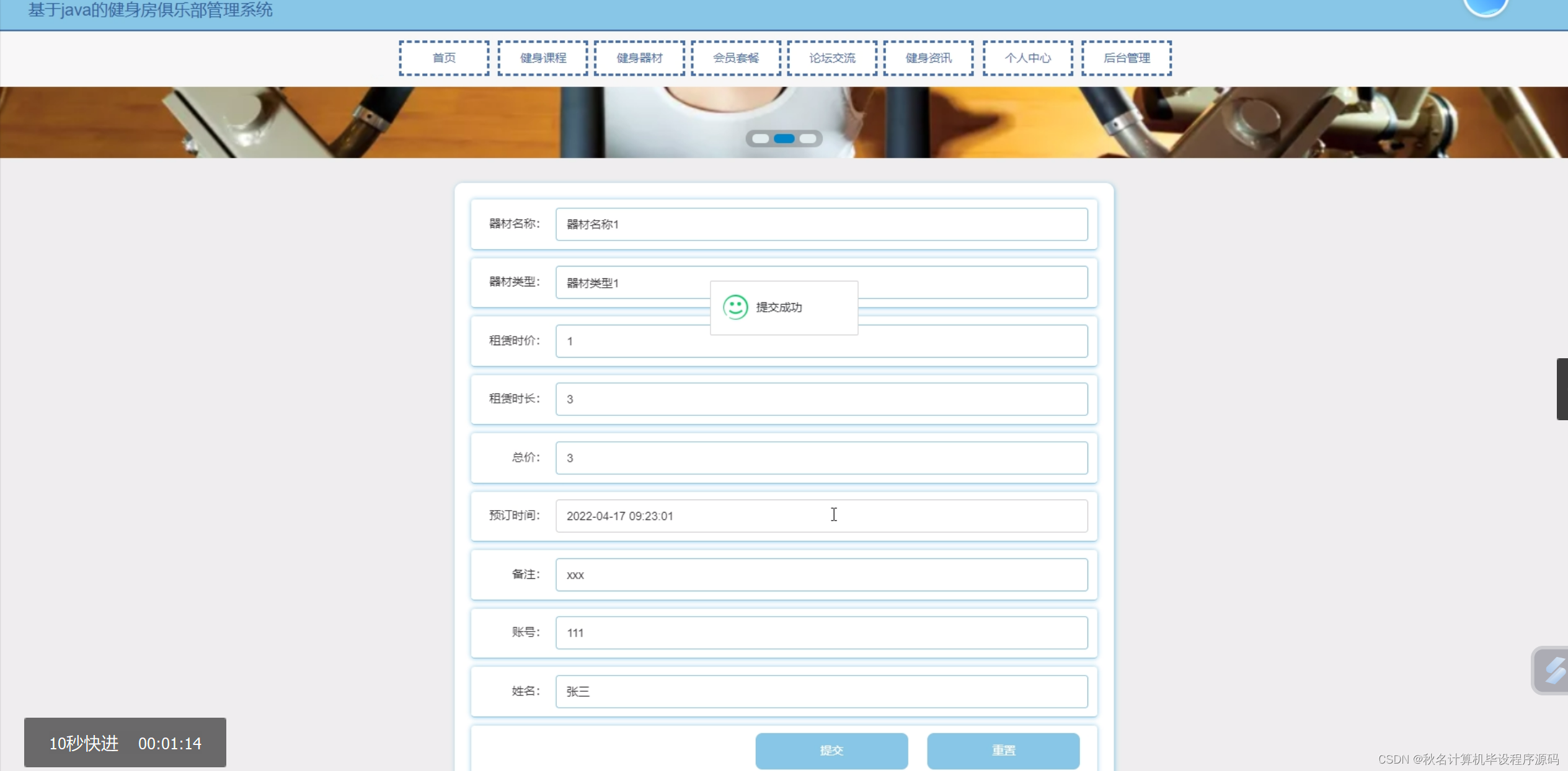This screenshot has height=771, width=1568.
Task: Click the dark scrollbar handle at right edge
Action: (x=1562, y=389)
